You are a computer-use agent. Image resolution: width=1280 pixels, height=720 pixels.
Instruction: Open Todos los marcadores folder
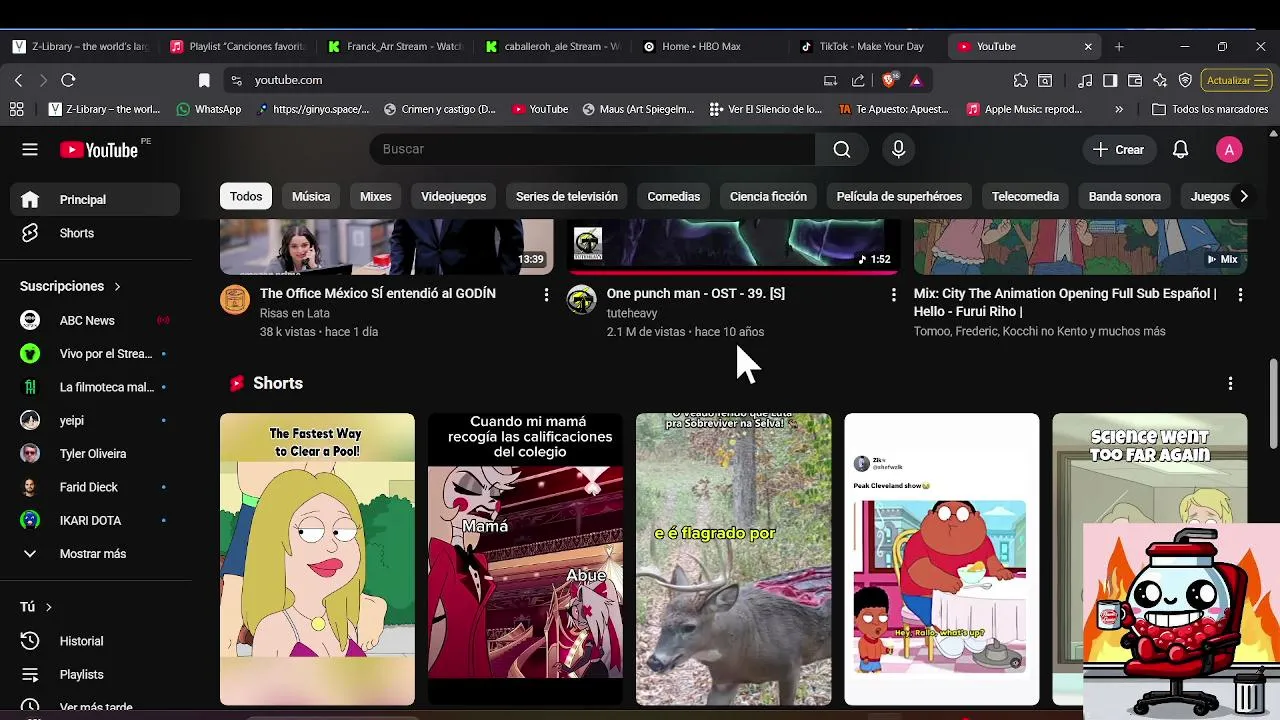click(1210, 109)
